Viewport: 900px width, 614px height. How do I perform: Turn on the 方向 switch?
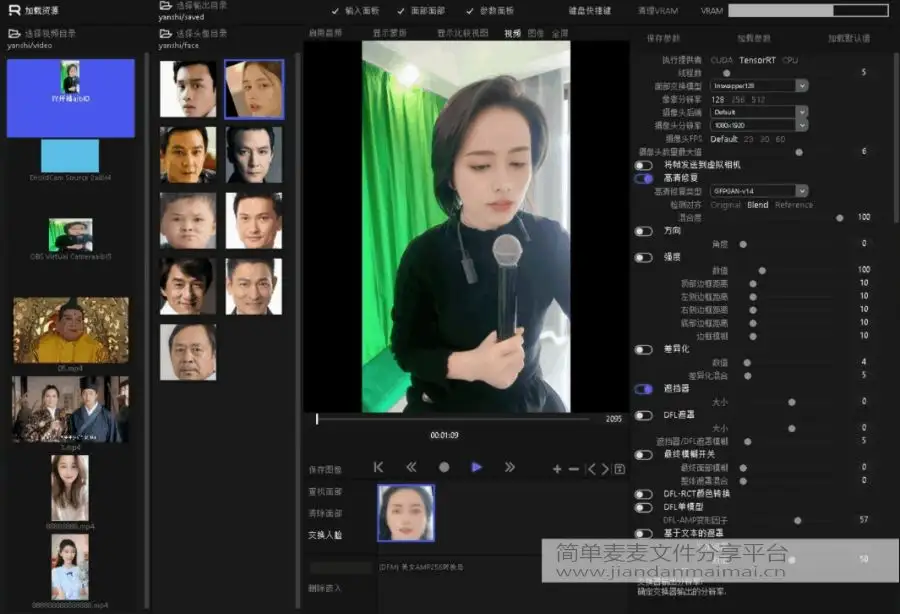coord(644,231)
